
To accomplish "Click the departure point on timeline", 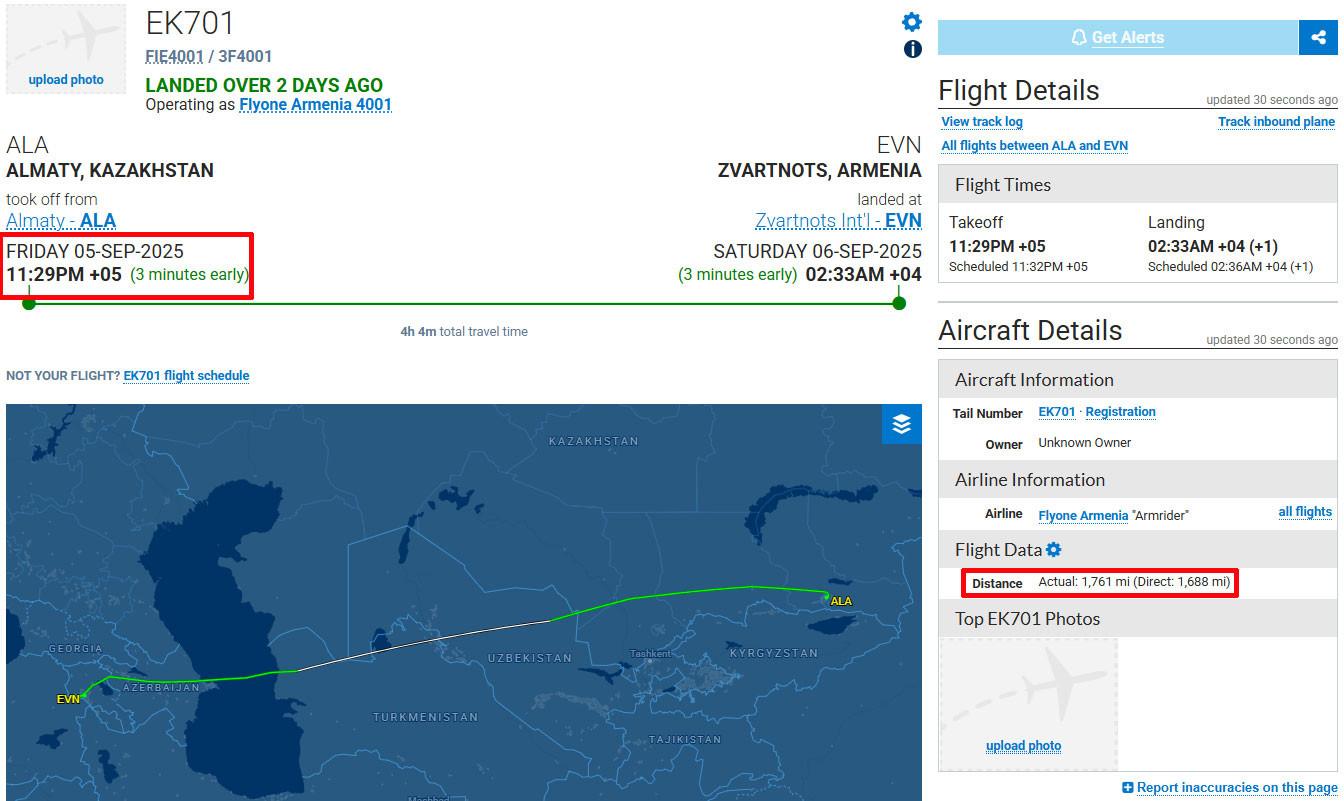I will (x=29, y=303).
